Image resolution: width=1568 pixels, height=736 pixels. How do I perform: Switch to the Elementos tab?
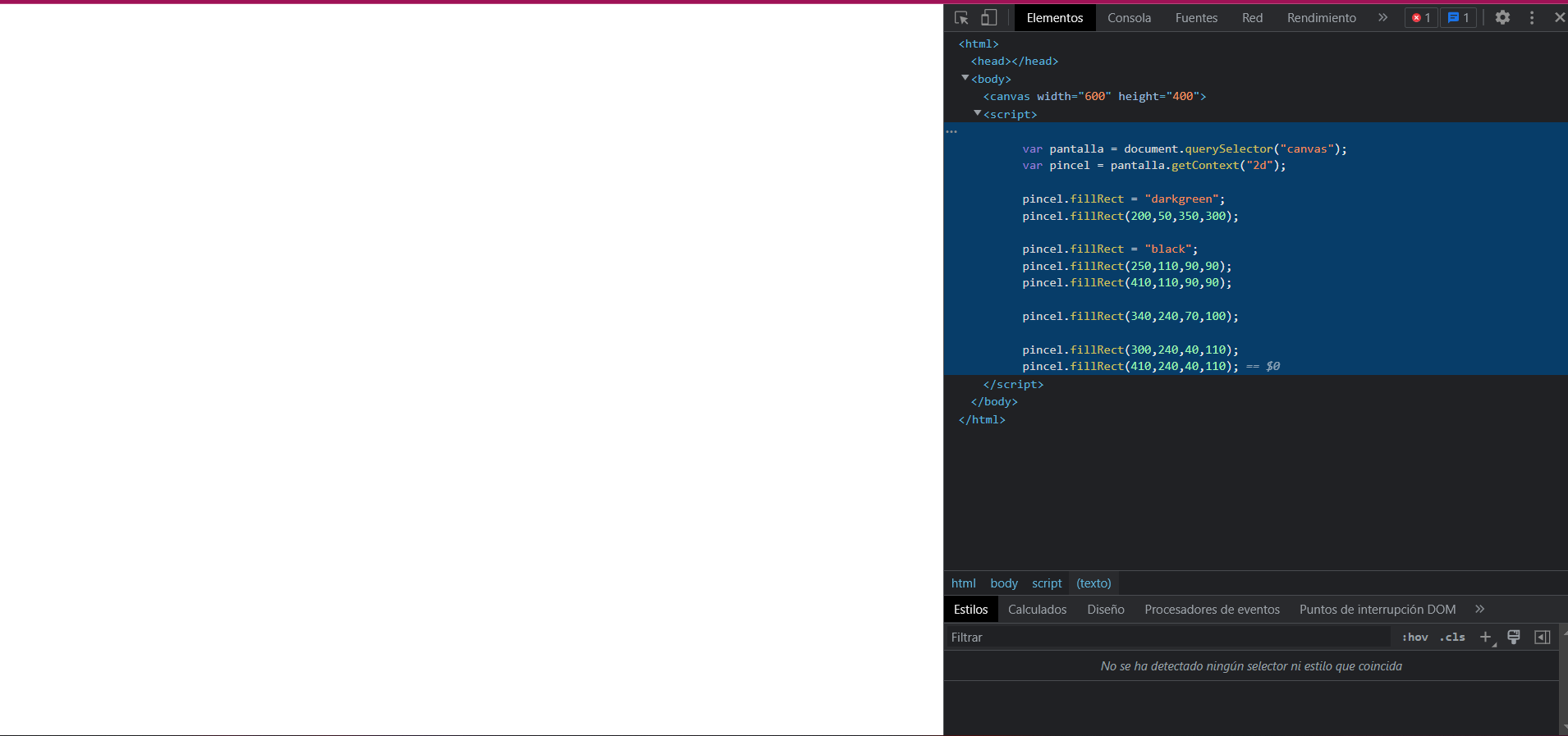pos(1055,17)
